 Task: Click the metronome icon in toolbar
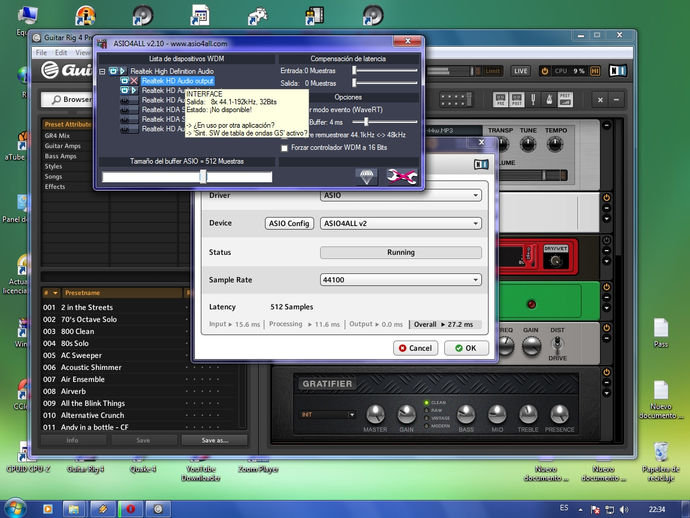(x=549, y=99)
